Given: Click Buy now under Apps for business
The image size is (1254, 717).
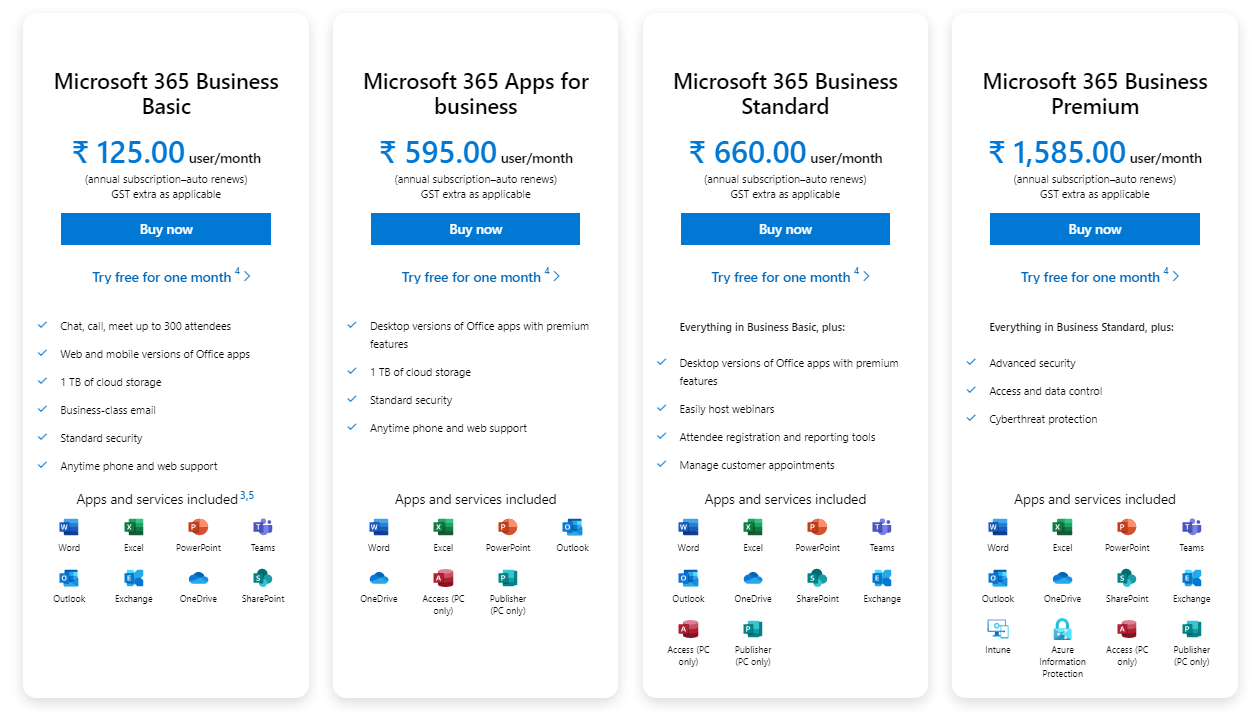Looking at the screenshot, I should pyautogui.click(x=475, y=229).
